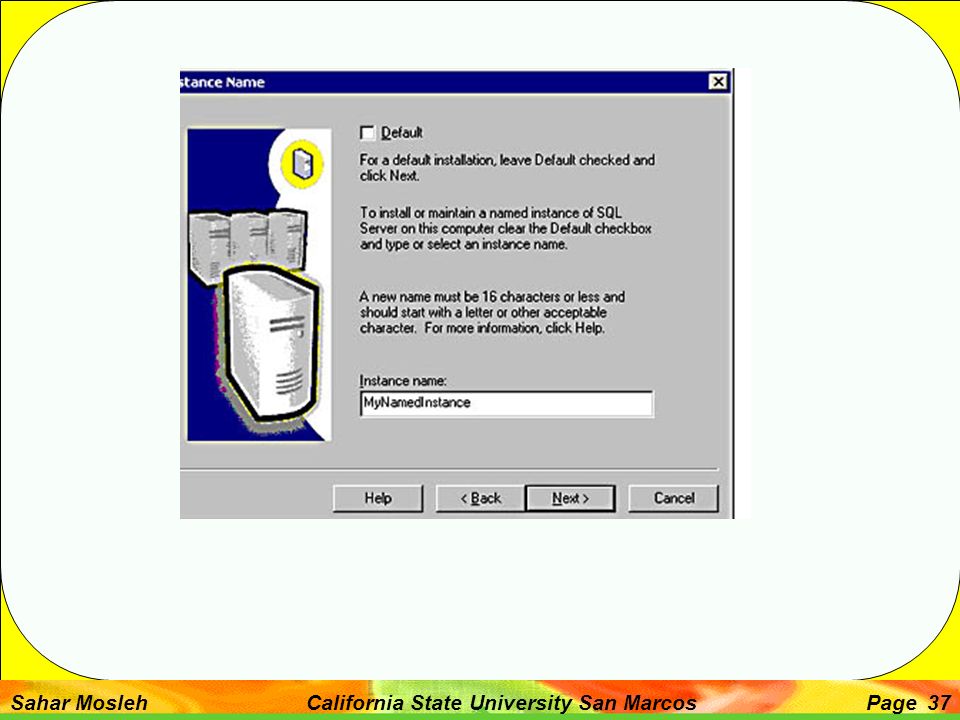Click the Instance Name title bar text
The image size is (960, 720).
(x=223, y=82)
